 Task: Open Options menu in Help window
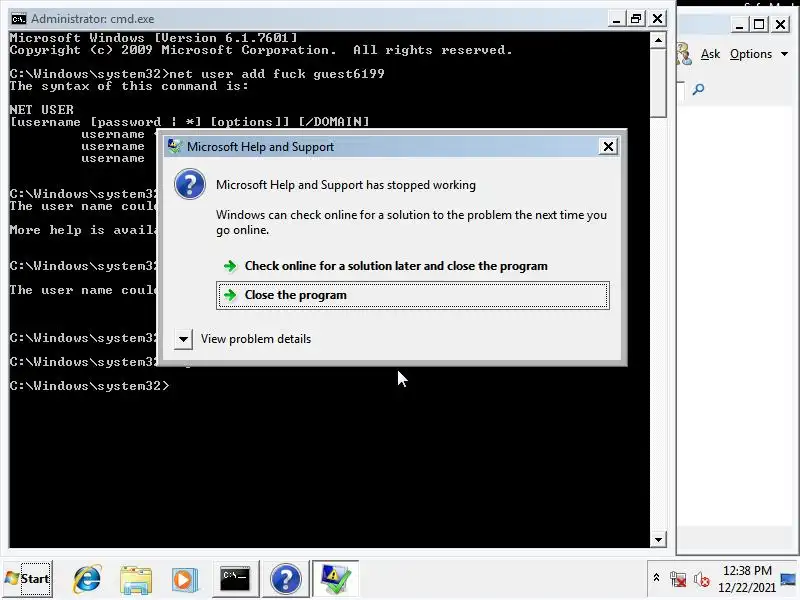pos(759,54)
